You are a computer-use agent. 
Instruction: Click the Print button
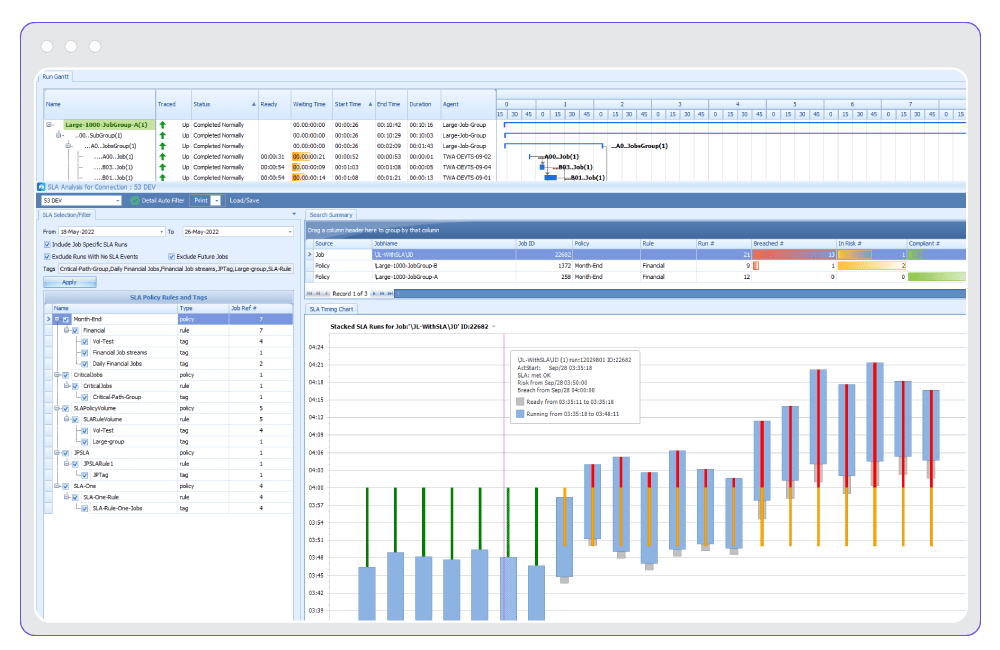pyautogui.click(x=201, y=200)
